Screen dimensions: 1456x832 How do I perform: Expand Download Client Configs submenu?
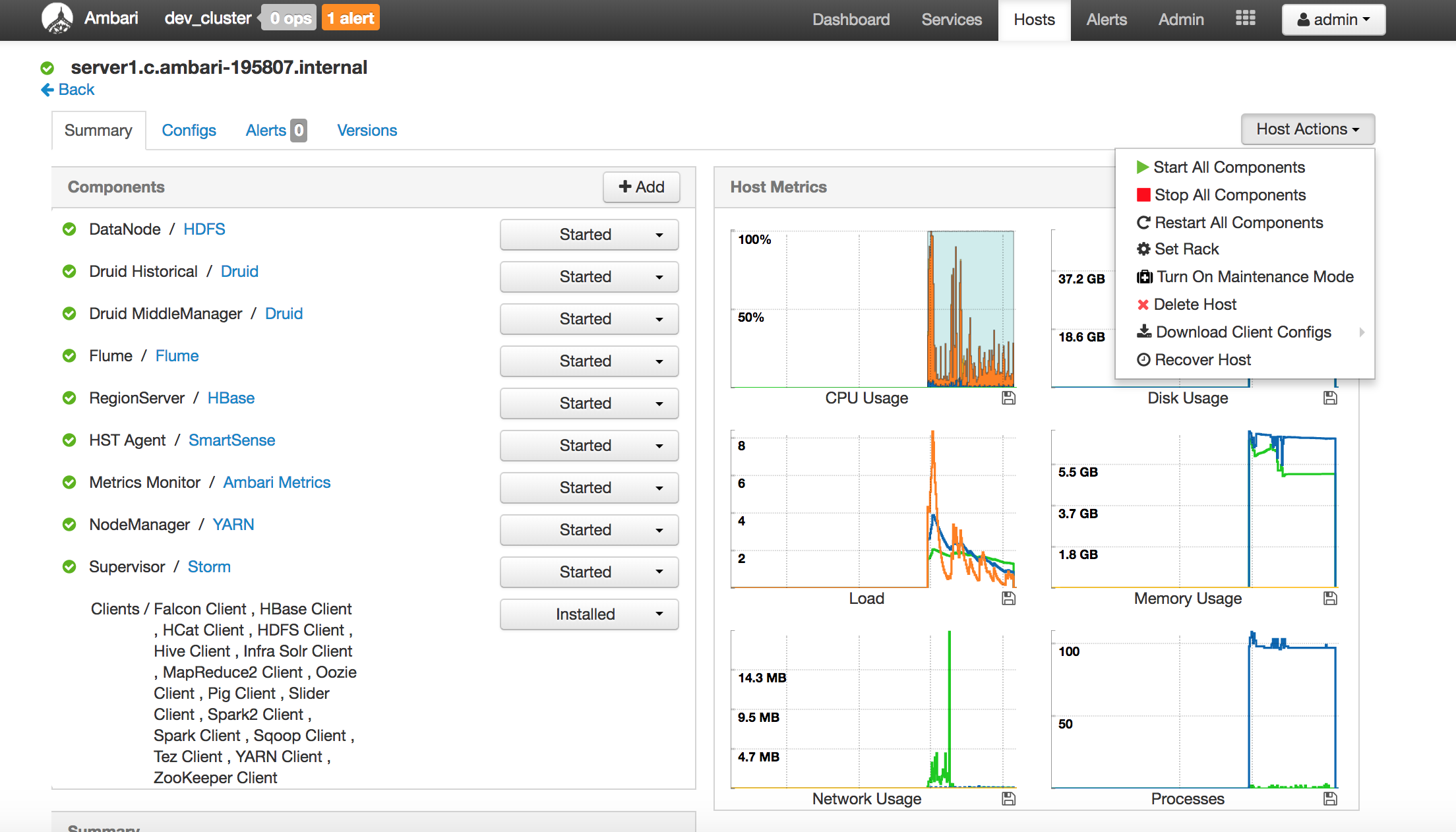(1244, 332)
